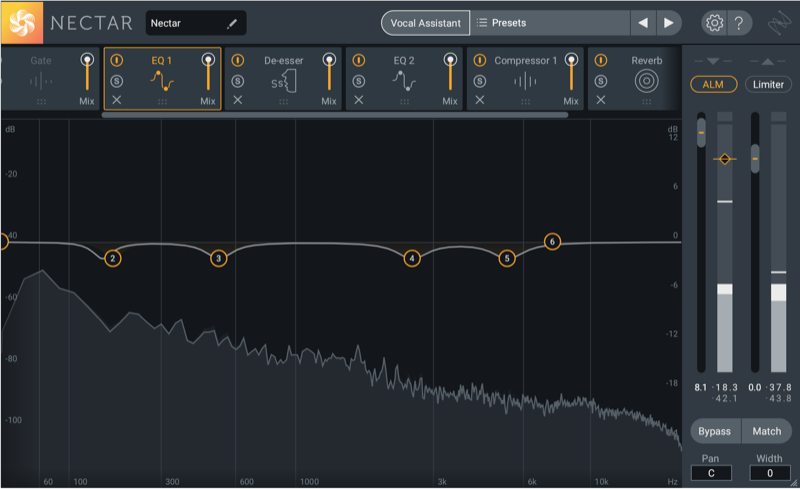This screenshot has height=489, width=800.
Task: Open the Presets browser
Action: click(x=550, y=23)
